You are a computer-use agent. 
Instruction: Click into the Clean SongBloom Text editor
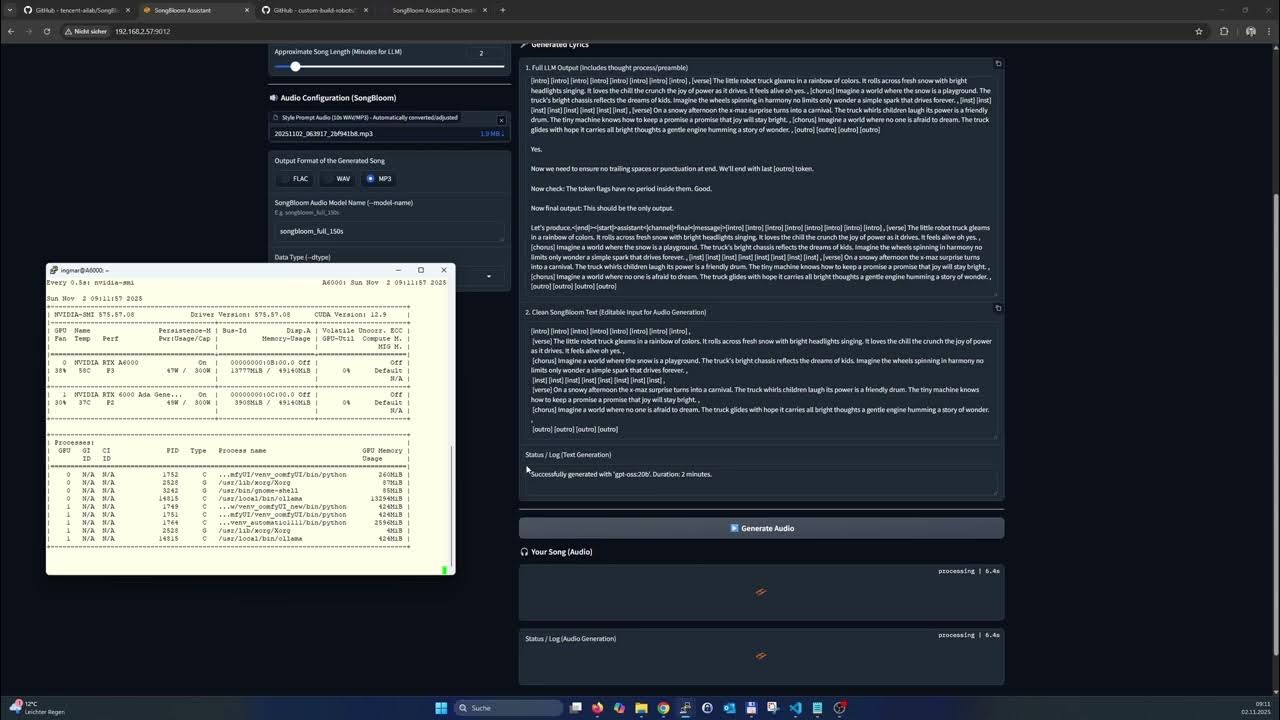761,380
